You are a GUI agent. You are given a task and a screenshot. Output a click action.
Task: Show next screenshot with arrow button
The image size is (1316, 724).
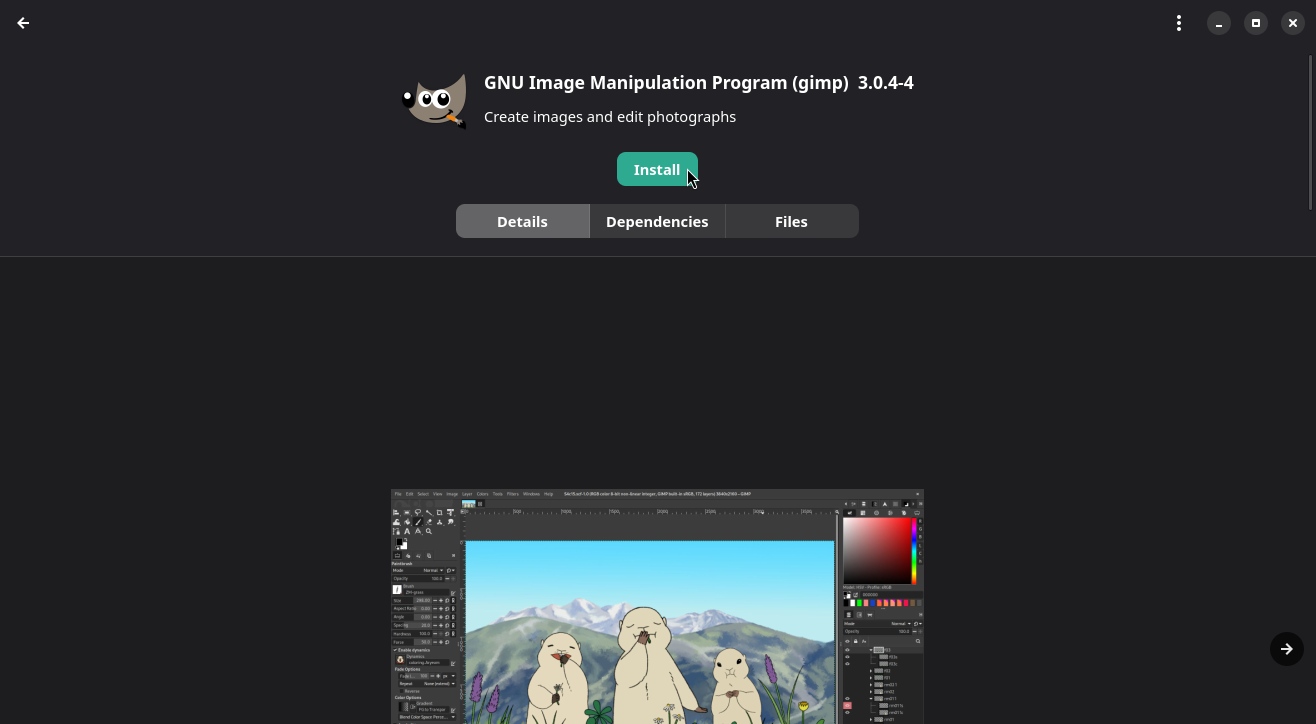[x=1286, y=649]
